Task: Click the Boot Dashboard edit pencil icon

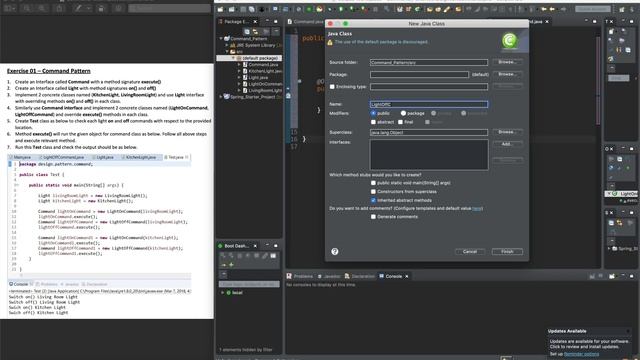Action: pyautogui.click(x=265, y=256)
